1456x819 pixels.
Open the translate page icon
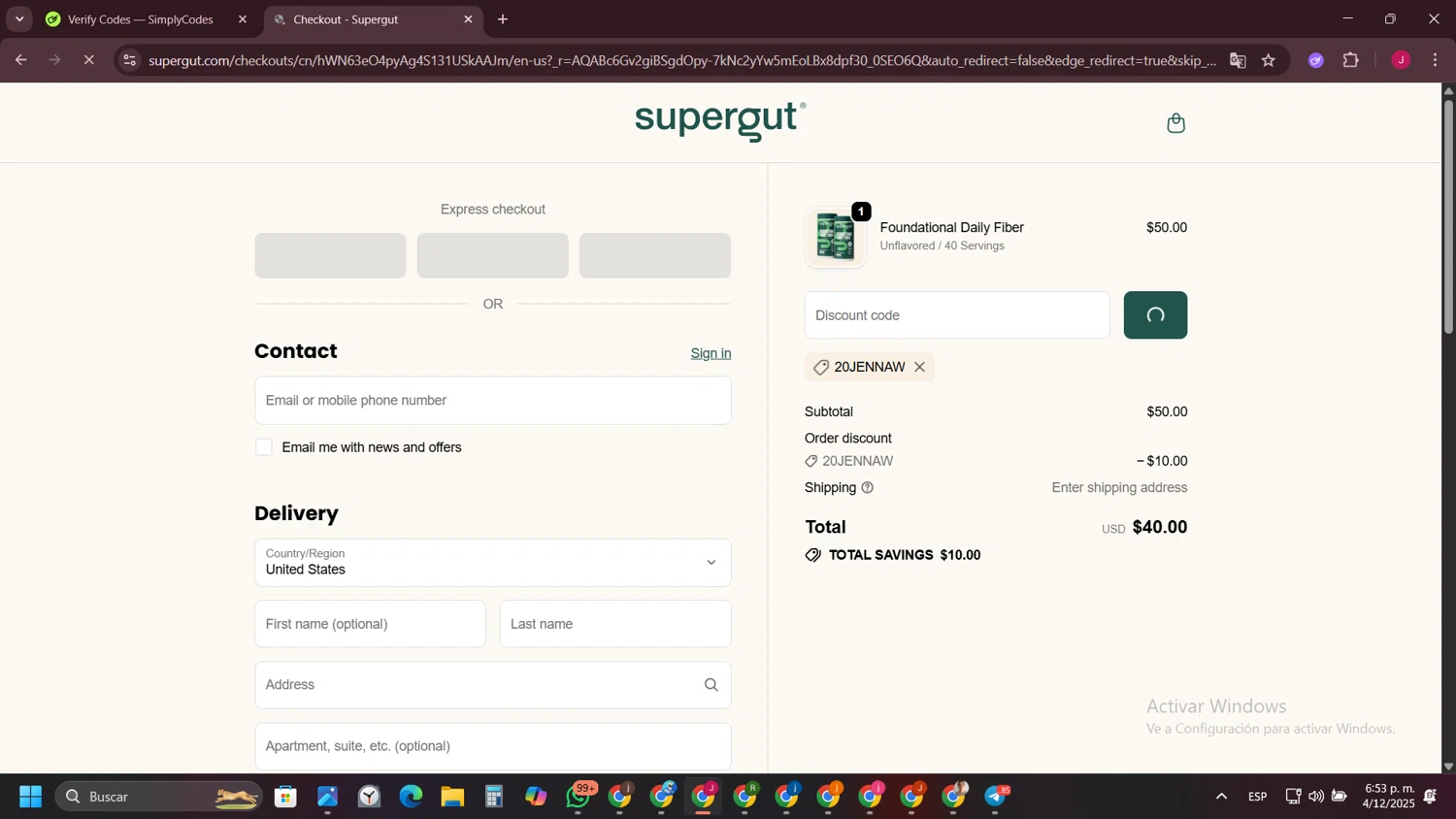tap(1238, 60)
